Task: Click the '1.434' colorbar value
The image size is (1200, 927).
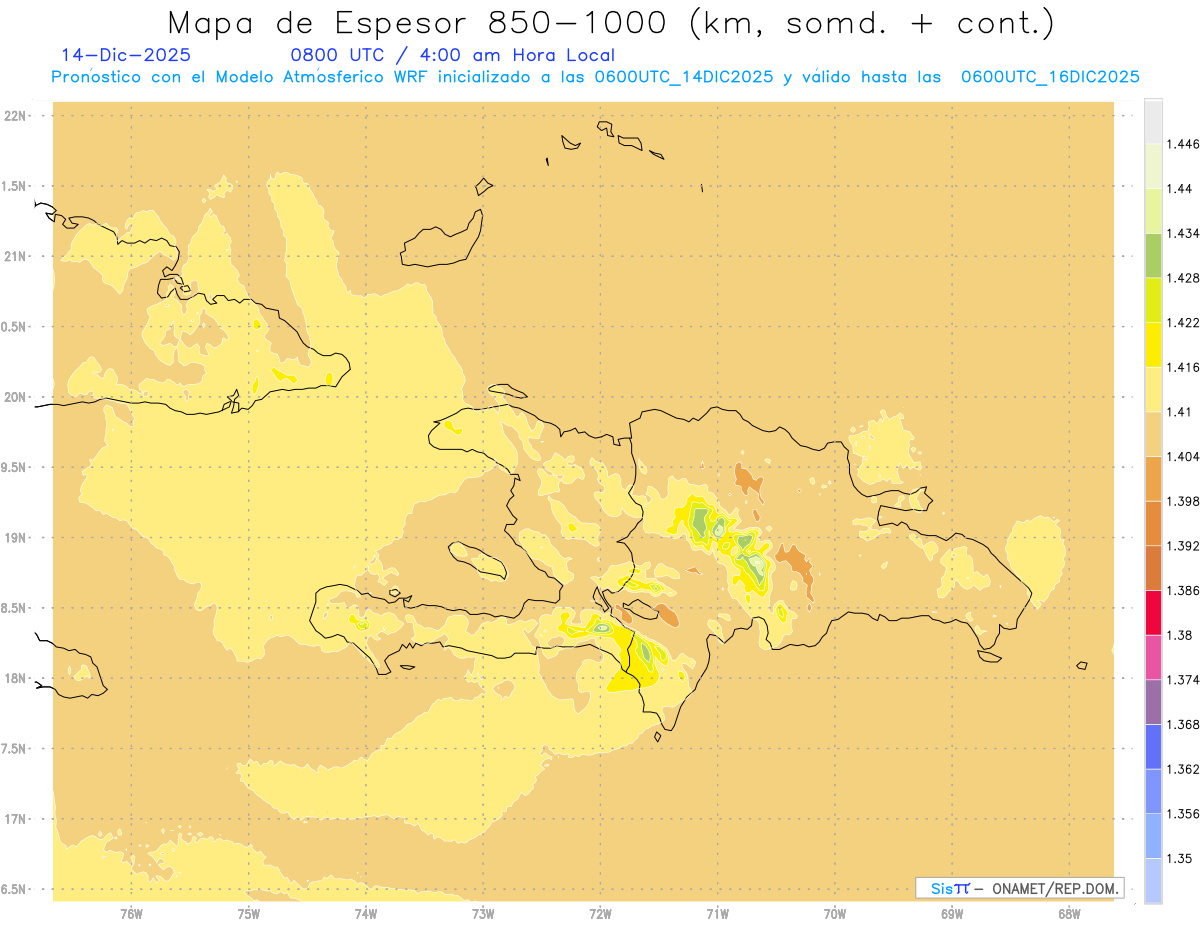Action: 1182,233
